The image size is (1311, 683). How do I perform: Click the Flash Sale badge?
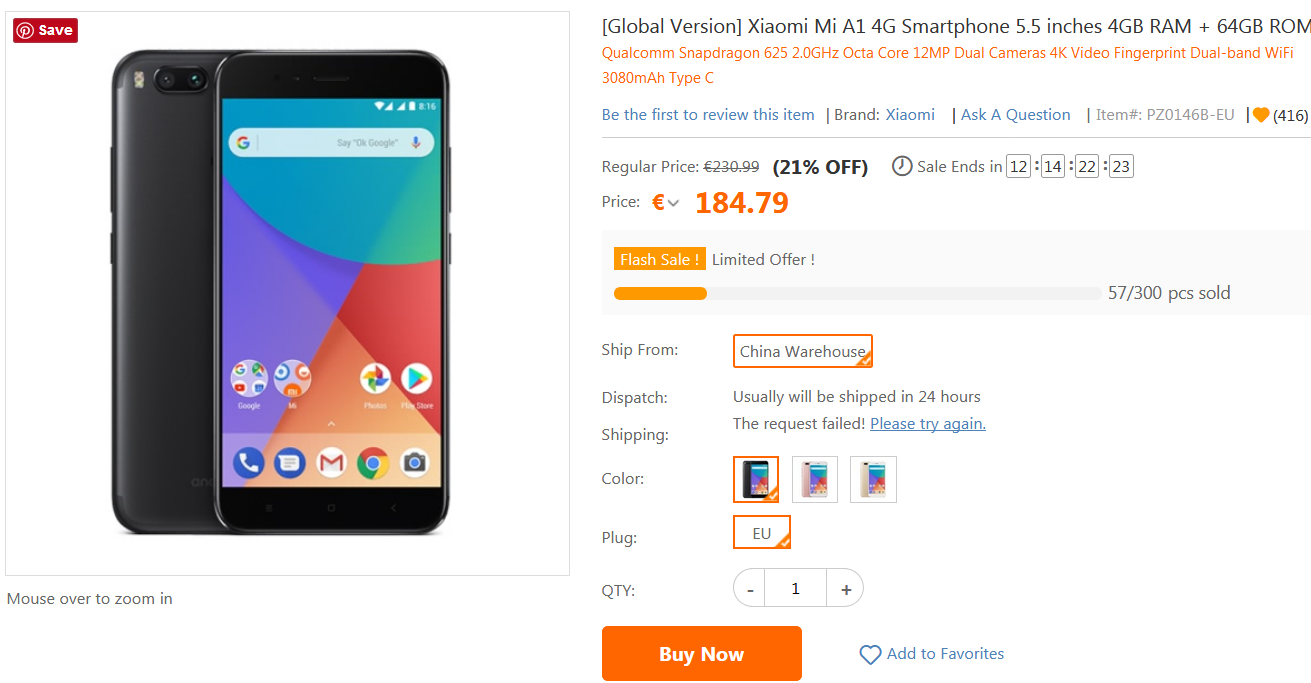659,259
